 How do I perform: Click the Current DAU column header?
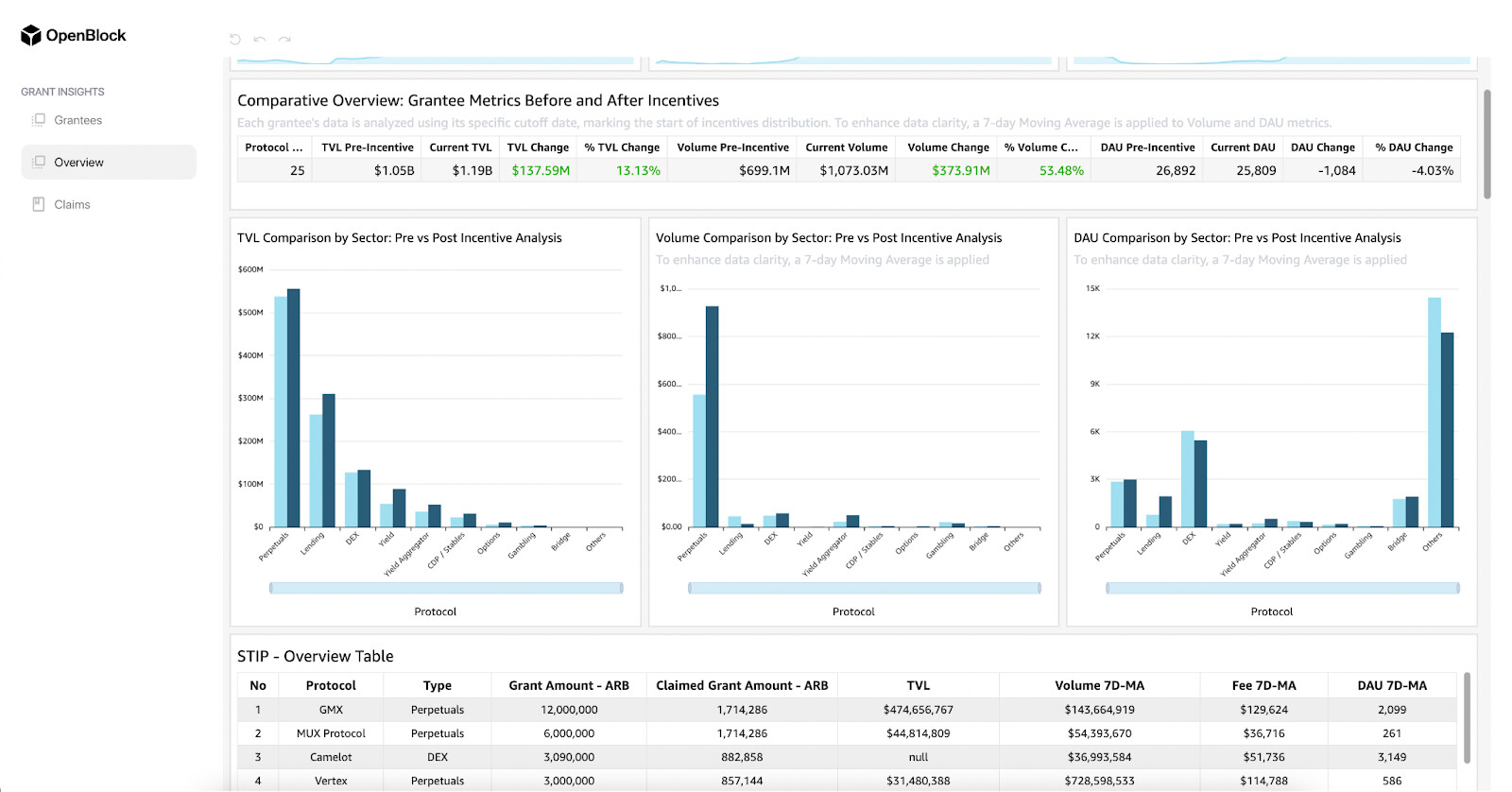coord(1243,147)
